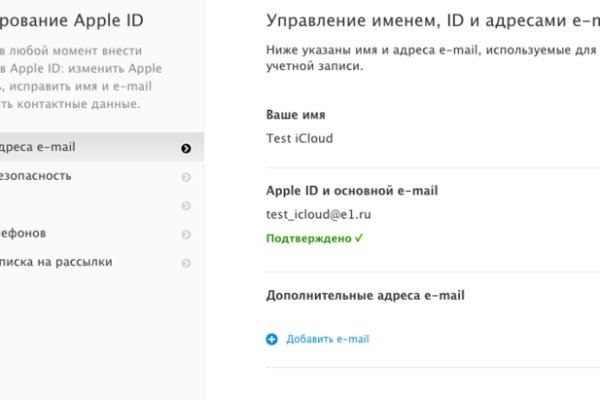Click the Apple ID и основной e-mail label
Screen dimensions: 600x400
(352, 190)
